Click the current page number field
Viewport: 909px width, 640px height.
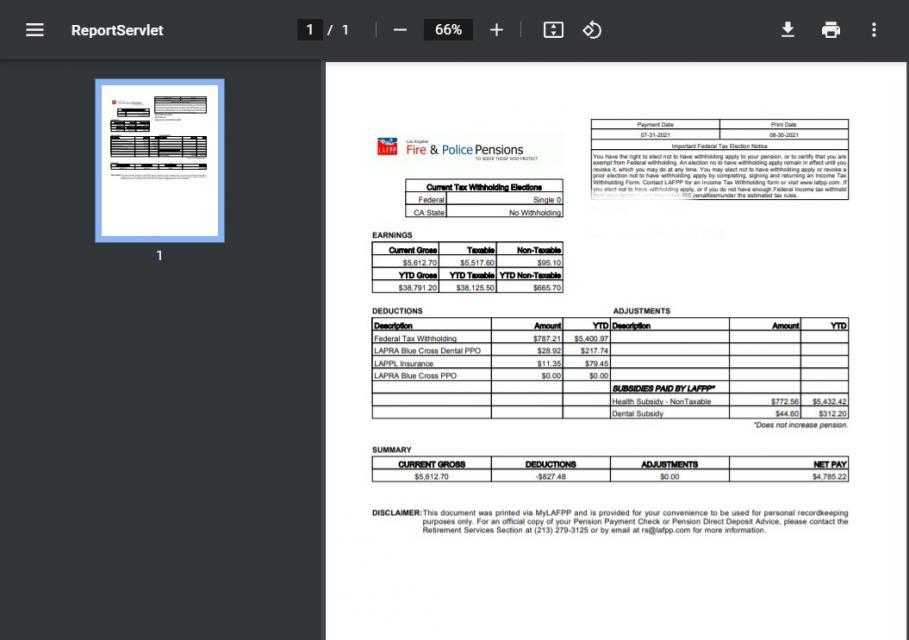pos(310,30)
